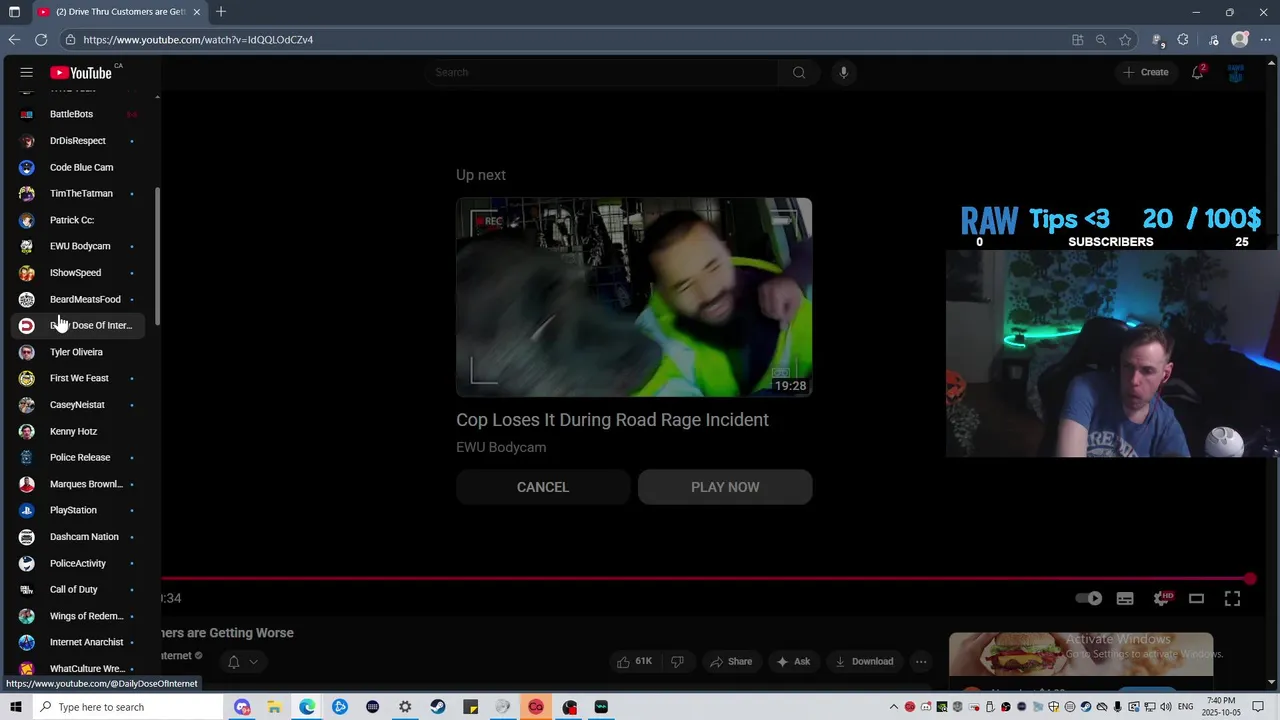Open Dashcam Nation channel
This screenshot has height=720, width=1280.
[x=79, y=537]
